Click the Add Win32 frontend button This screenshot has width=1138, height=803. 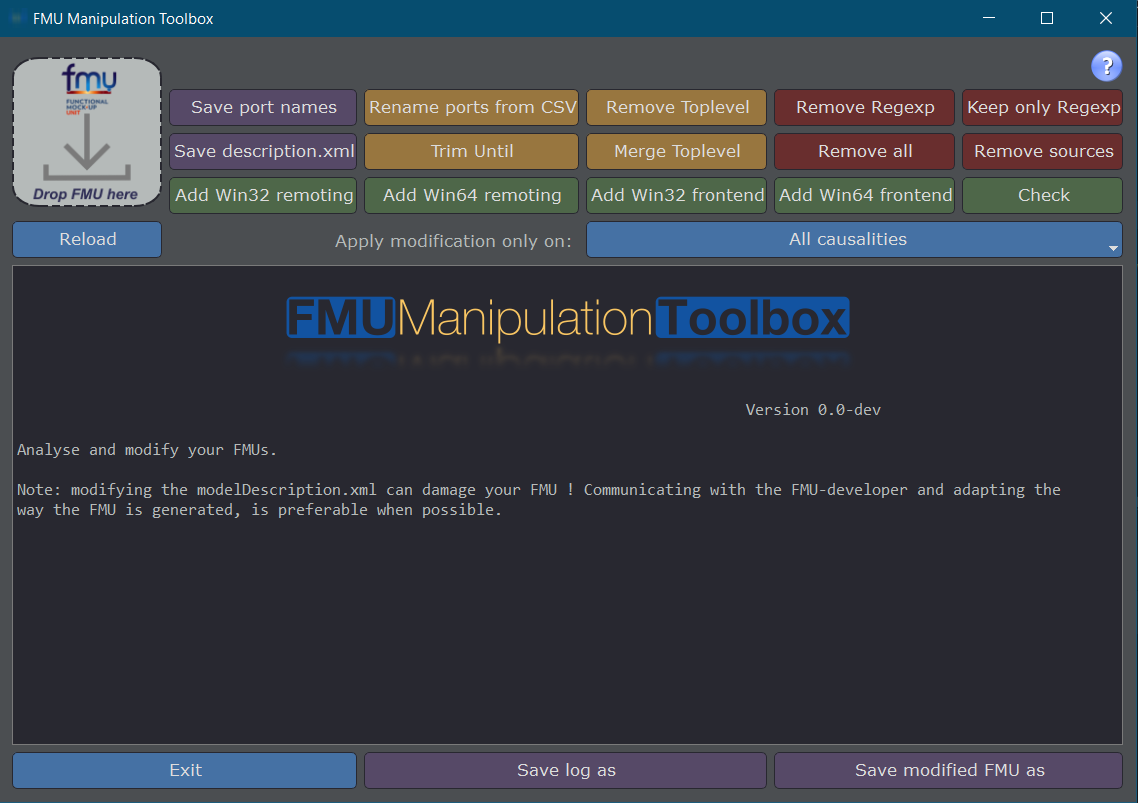click(676, 196)
